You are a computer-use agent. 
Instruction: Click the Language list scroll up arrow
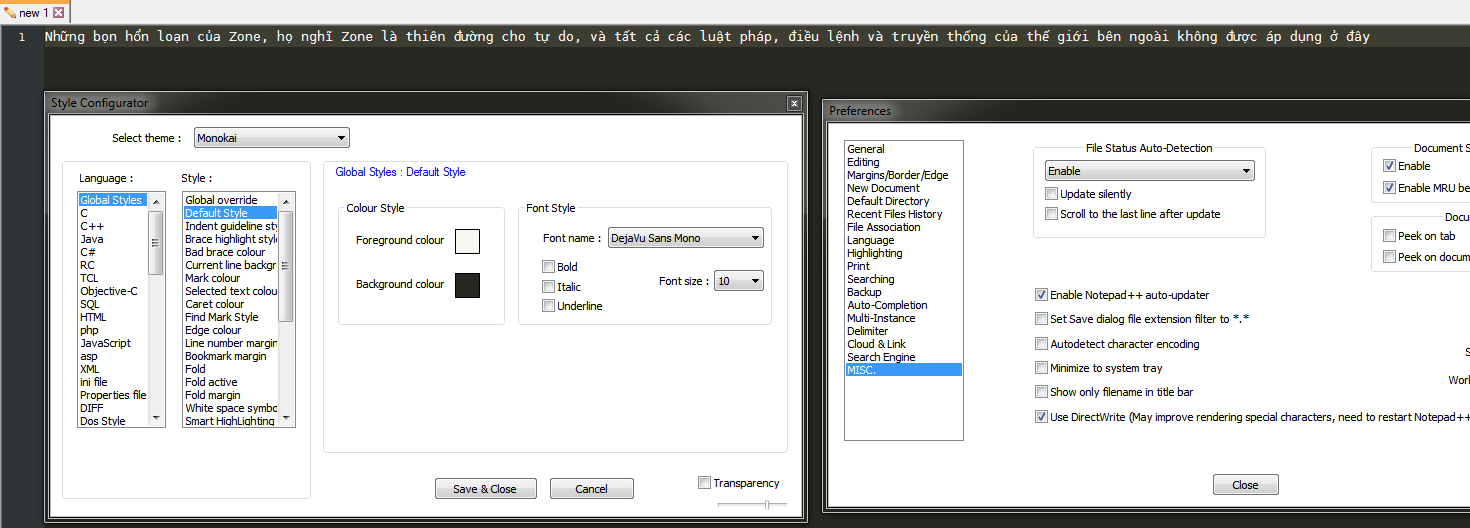(156, 201)
